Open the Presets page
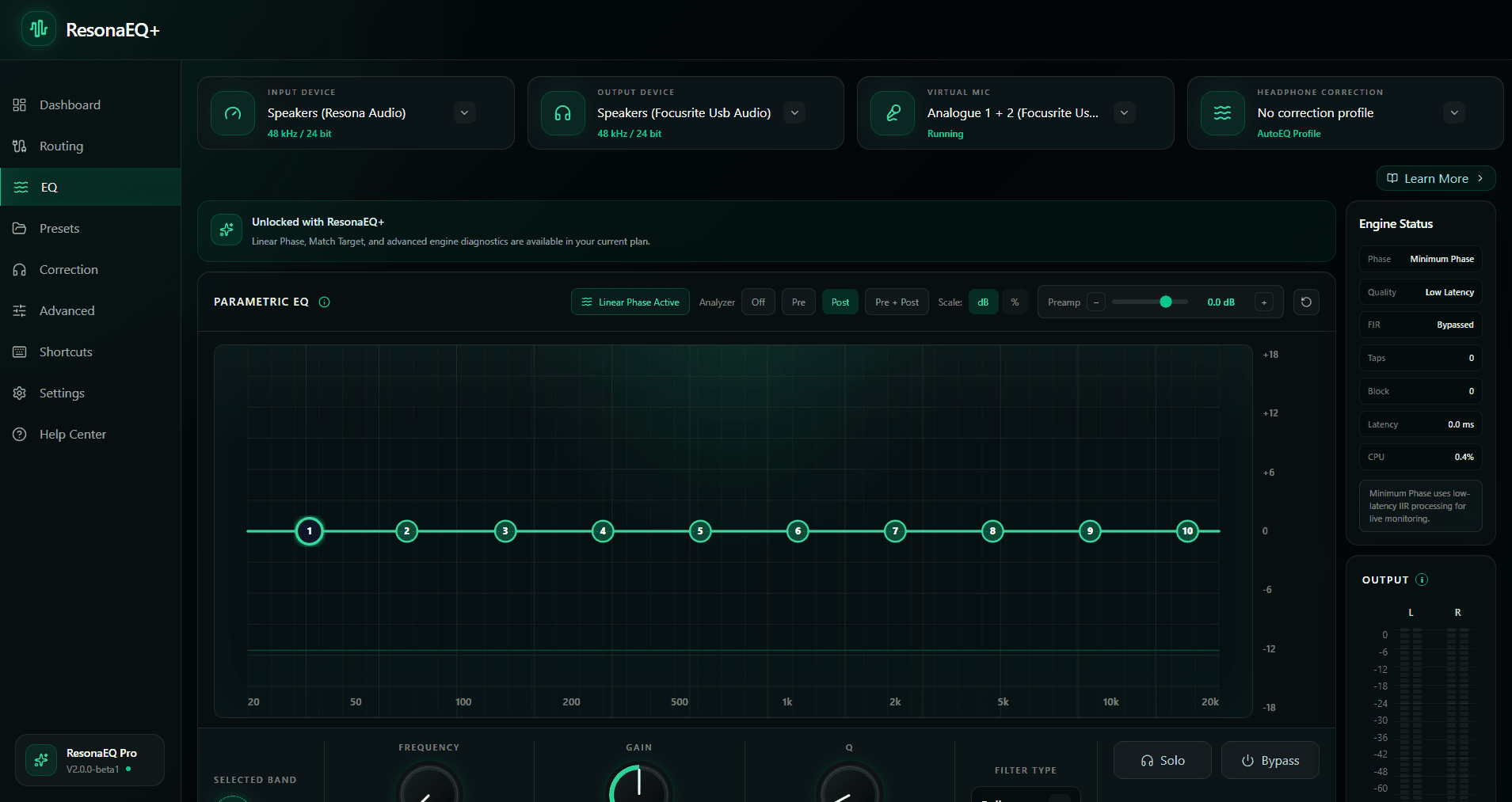The image size is (1512, 802). pos(90,228)
